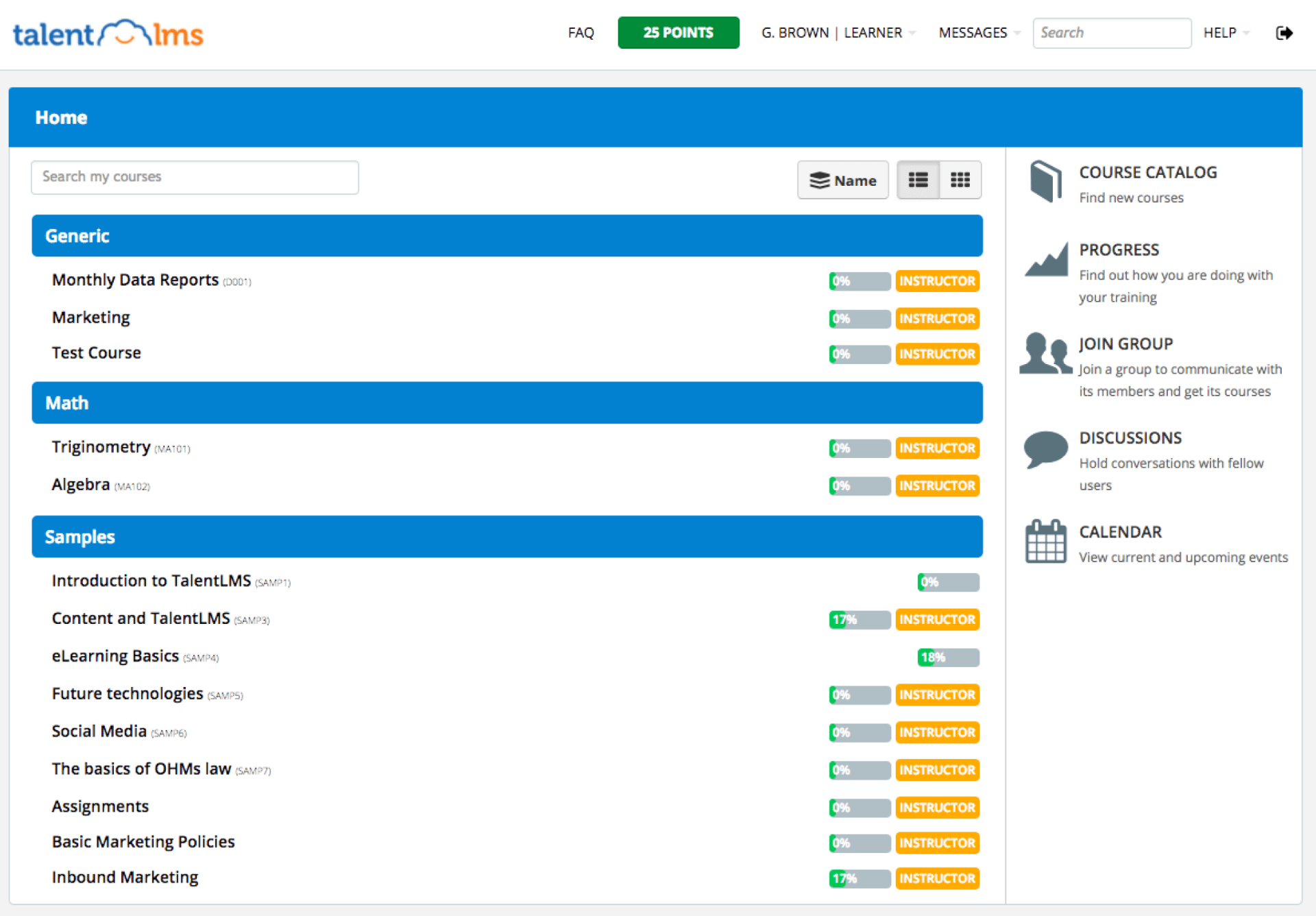The height and width of the screenshot is (916, 1316).
Task: Click the Home page title
Action: coord(61,117)
